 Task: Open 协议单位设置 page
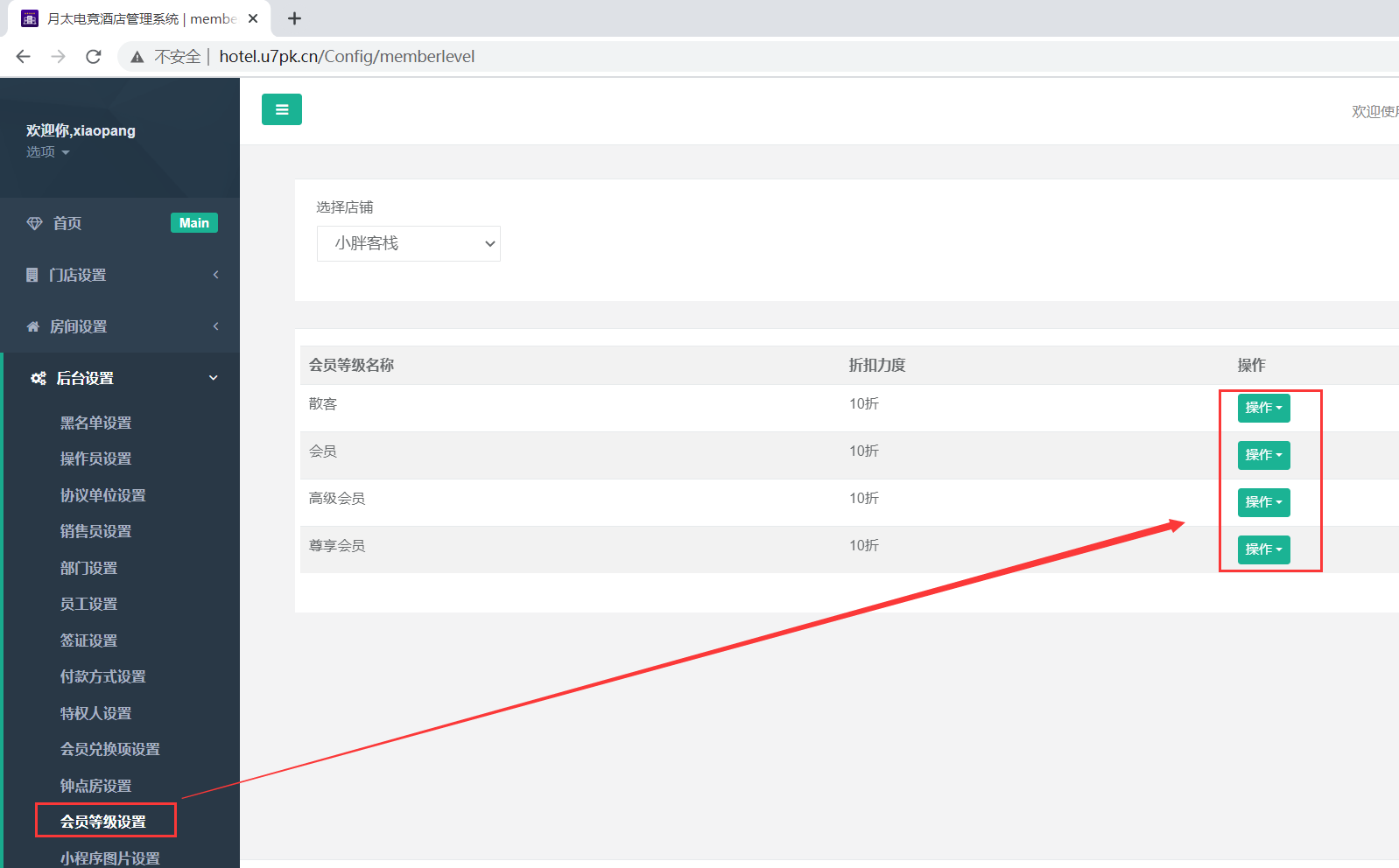(x=102, y=495)
